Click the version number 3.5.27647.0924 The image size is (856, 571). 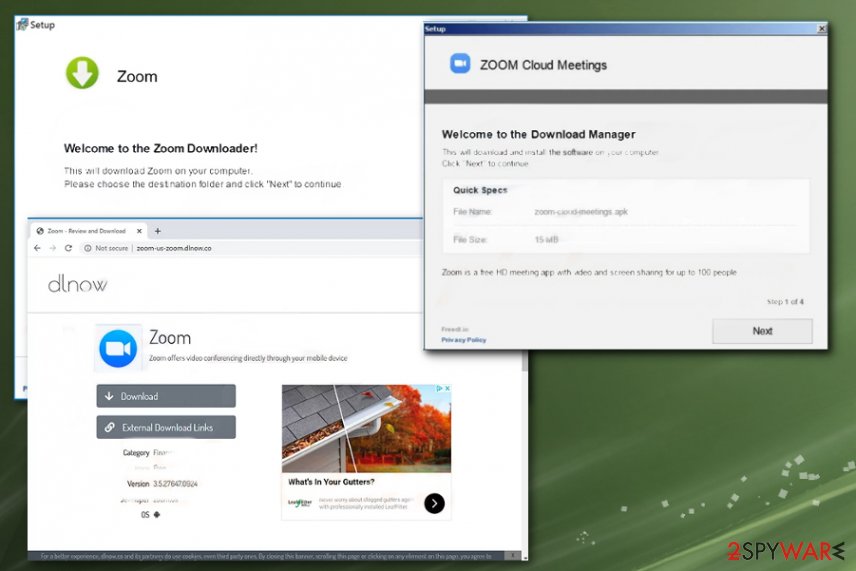point(175,484)
